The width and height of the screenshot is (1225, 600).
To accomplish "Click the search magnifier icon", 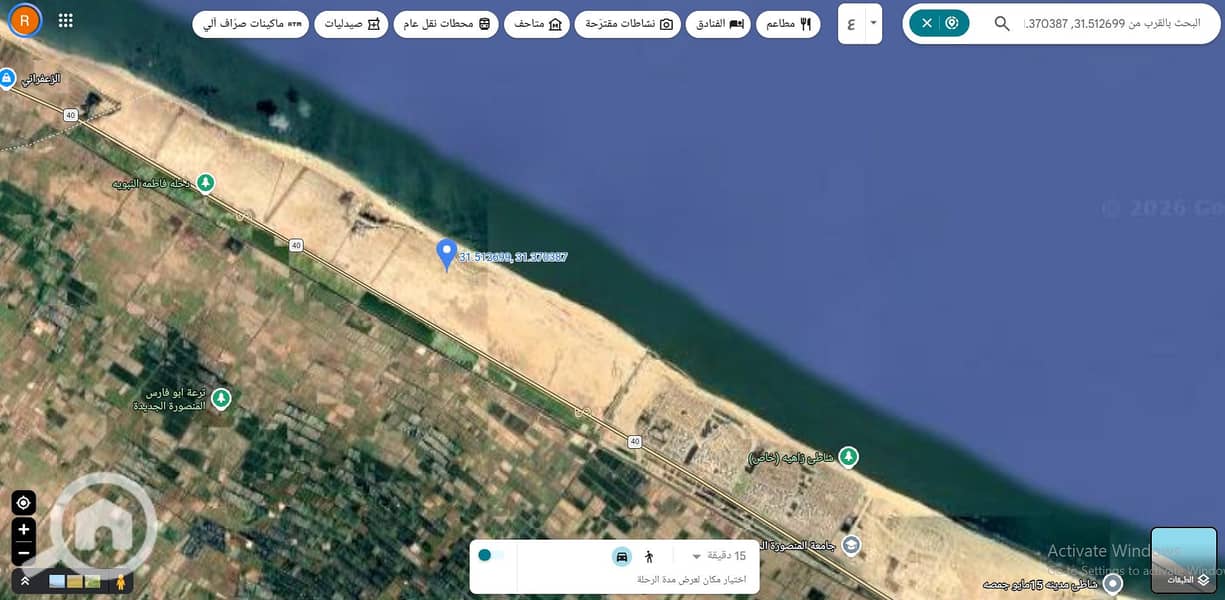I will (x=1002, y=23).
